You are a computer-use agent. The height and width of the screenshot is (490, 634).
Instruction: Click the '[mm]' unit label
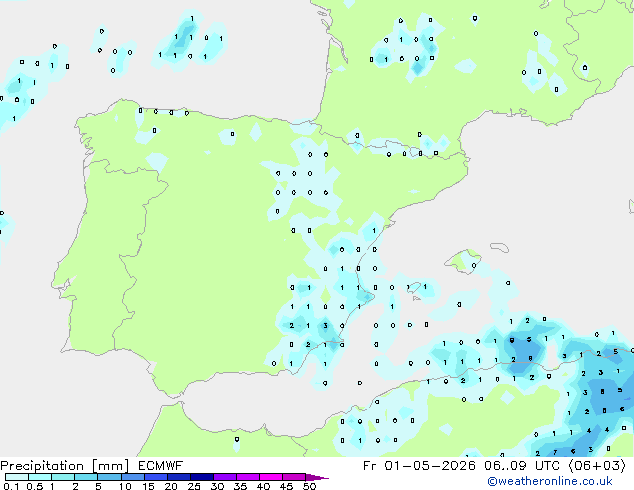pyautogui.click(x=110, y=466)
